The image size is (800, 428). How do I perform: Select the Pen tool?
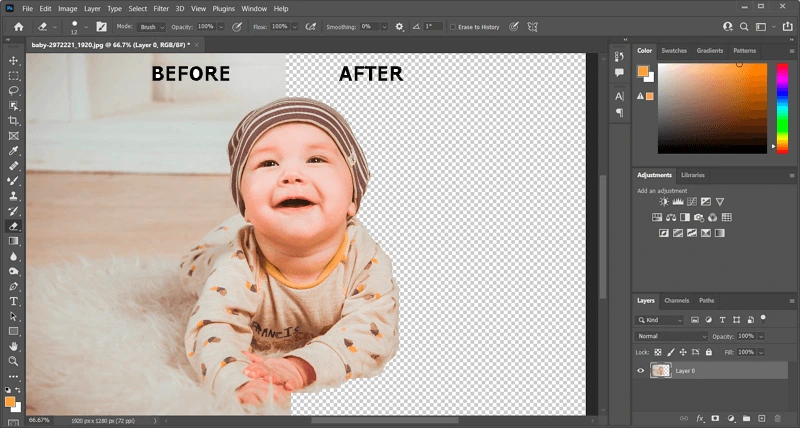(x=13, y=286)
